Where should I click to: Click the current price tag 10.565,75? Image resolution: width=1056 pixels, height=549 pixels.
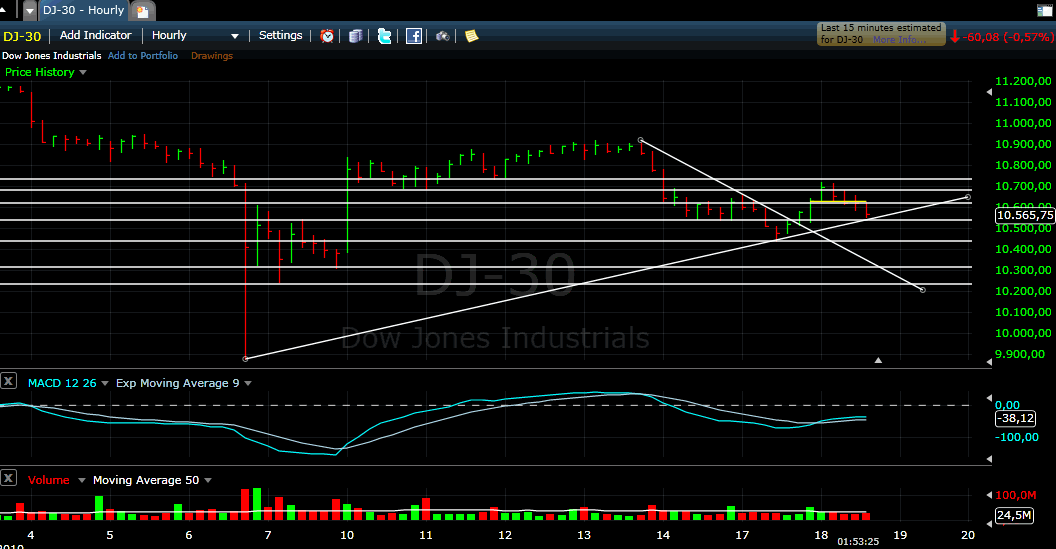coord(1024,215)
